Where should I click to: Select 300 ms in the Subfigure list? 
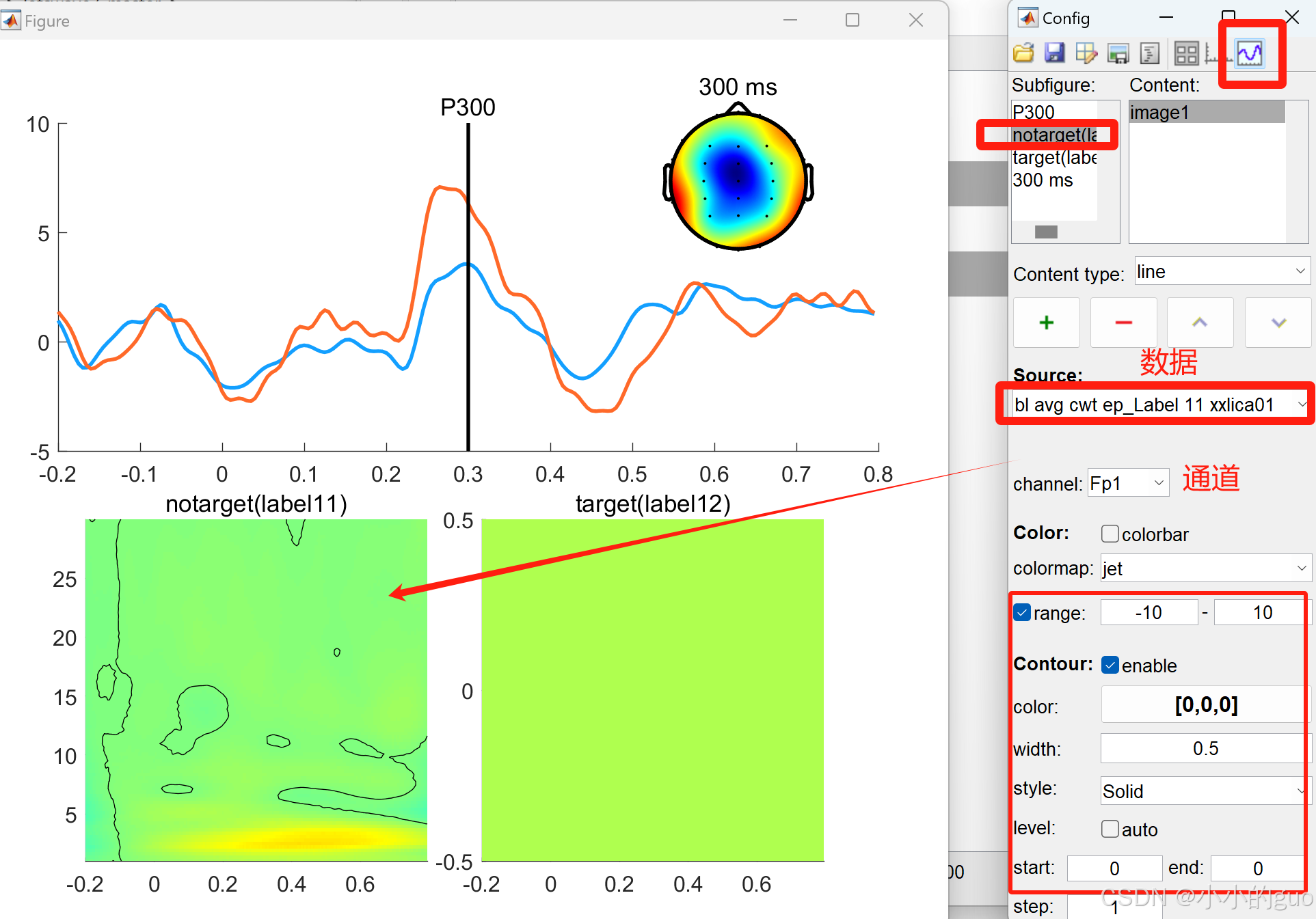tap(1054, 180)
